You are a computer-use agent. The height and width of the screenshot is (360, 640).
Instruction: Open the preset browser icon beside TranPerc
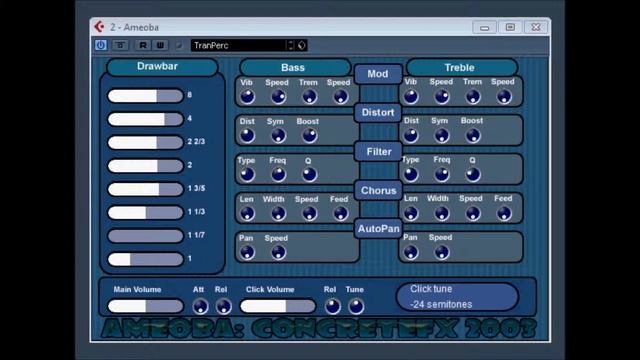point(301,45)
